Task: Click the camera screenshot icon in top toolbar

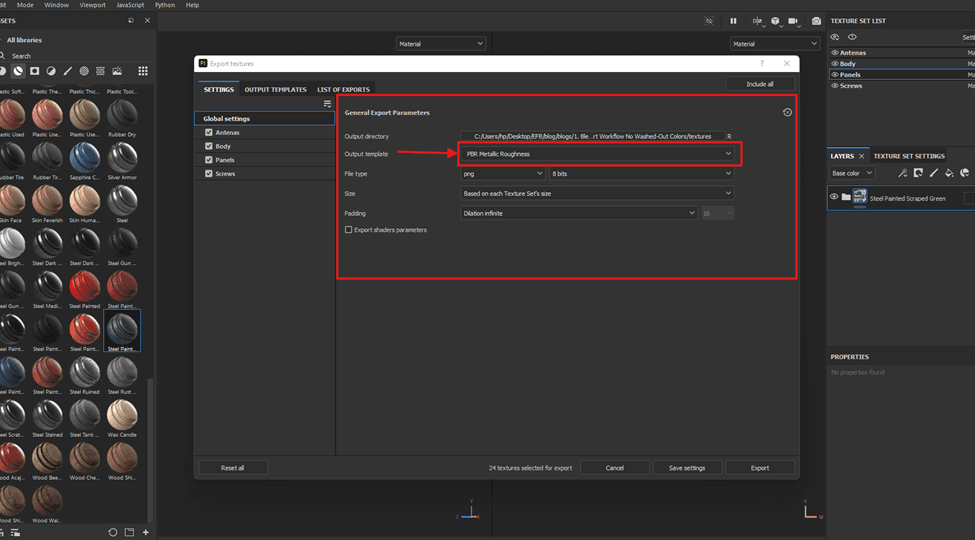Action: [816, 20]
